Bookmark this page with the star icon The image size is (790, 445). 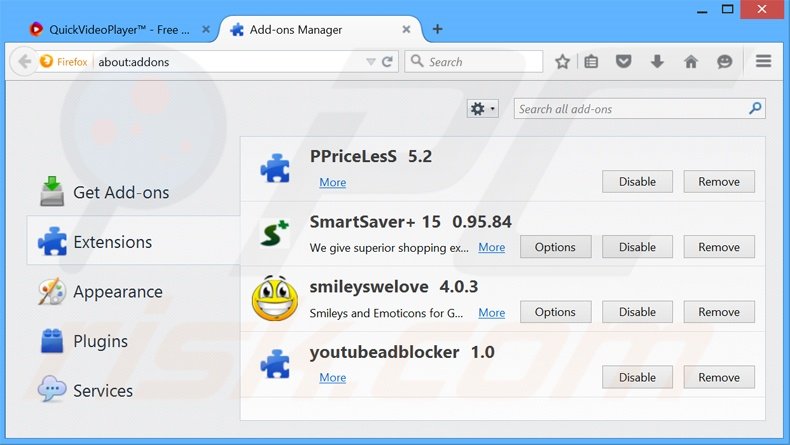562,61
